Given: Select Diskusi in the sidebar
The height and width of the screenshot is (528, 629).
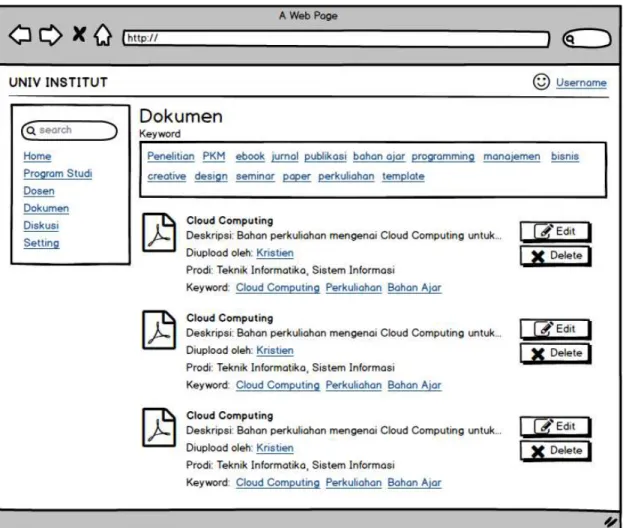Looking at the screenshot, I should [x=41, y=225].
